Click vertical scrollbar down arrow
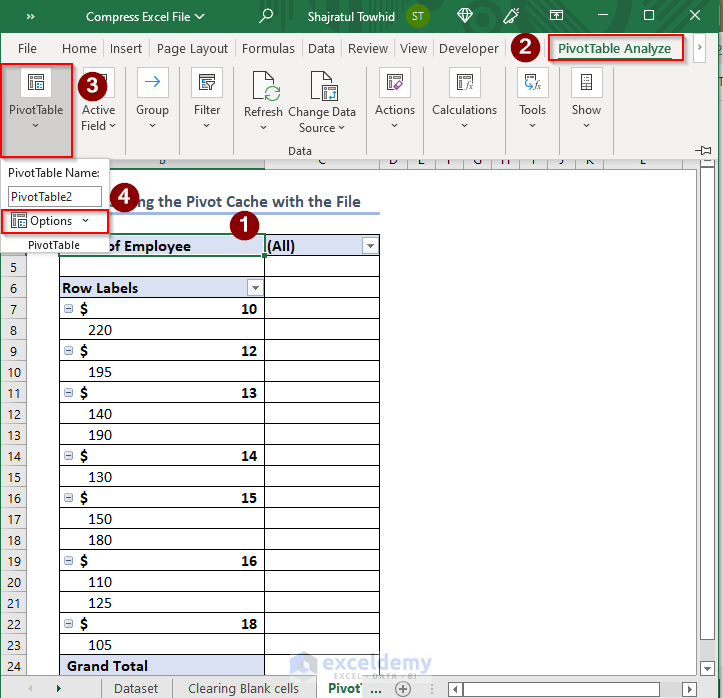Viewport: 723px width, 698px height. click(x=707, y=668)
